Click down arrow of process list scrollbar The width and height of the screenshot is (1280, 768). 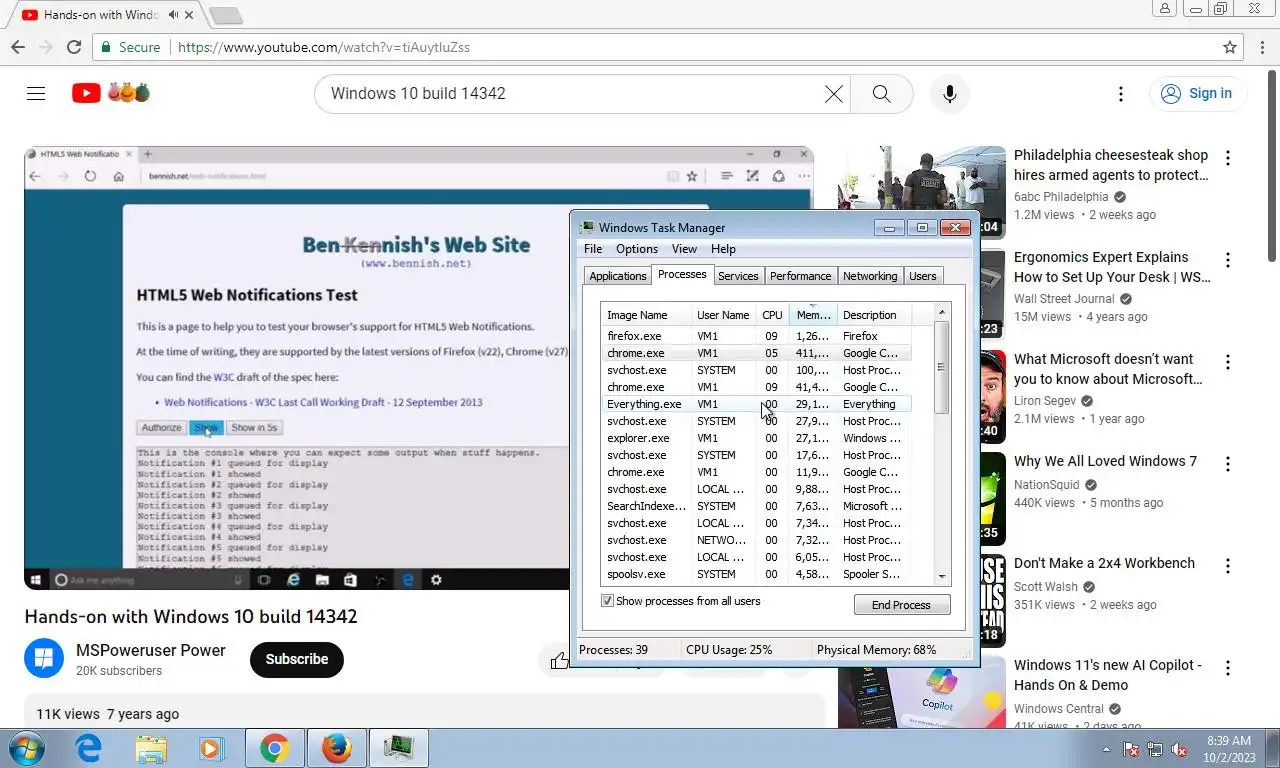(x=942, y=577)
